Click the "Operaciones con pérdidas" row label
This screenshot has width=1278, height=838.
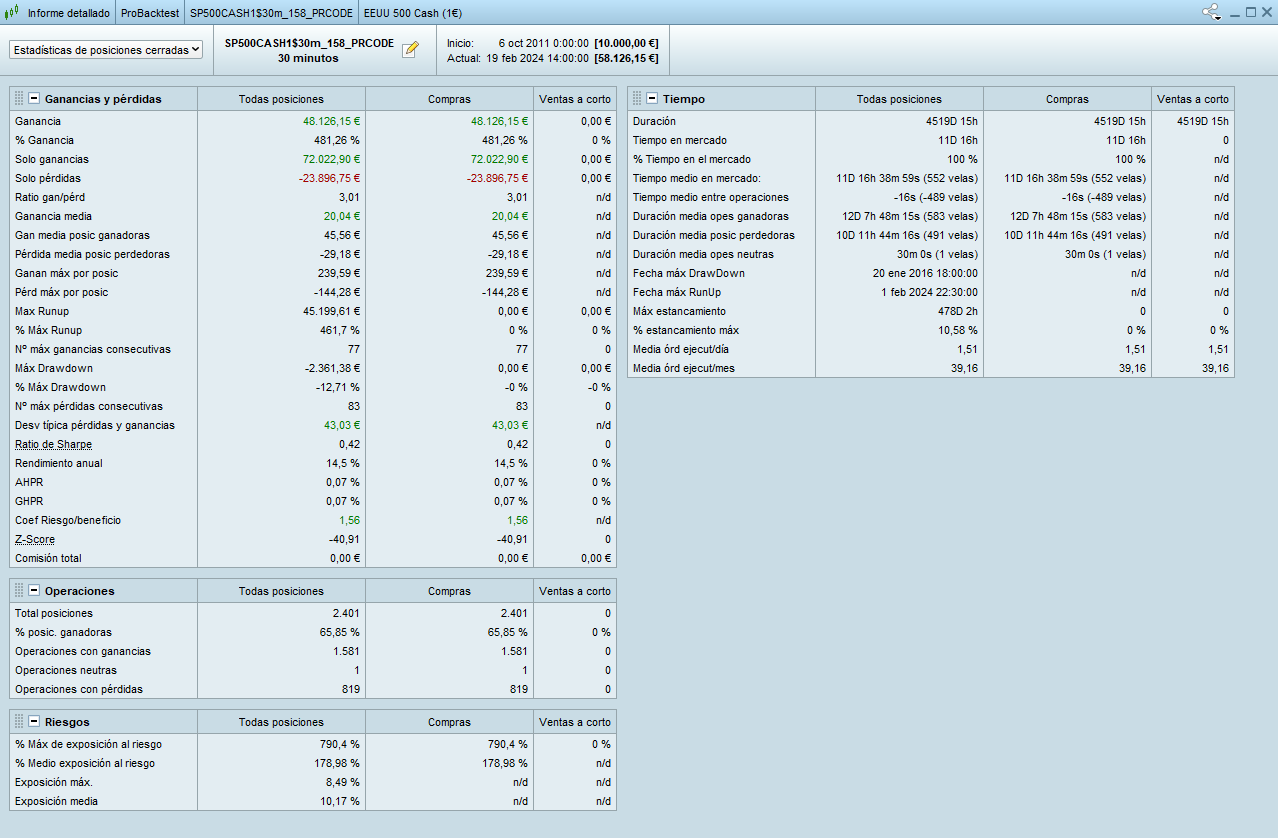(79, 689)
